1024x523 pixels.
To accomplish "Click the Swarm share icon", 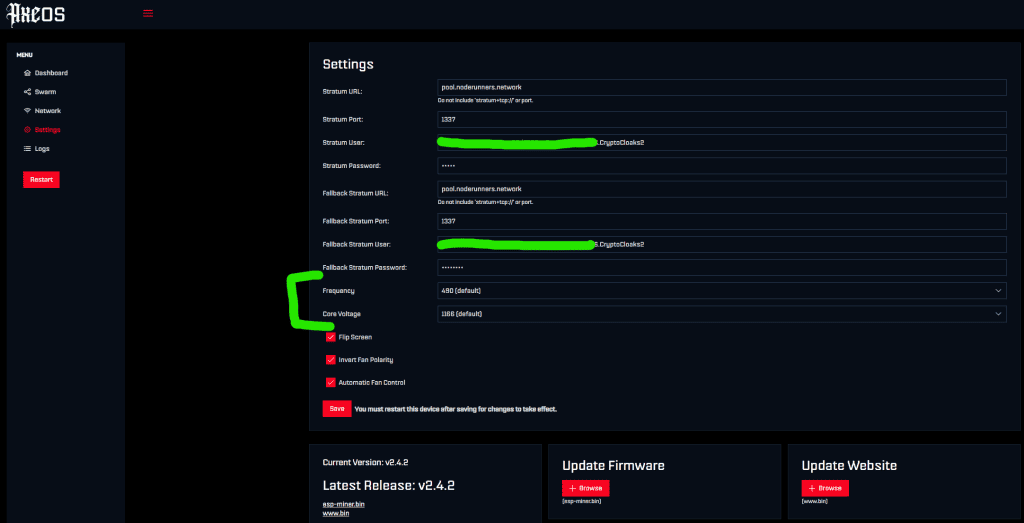I will [27, 91].
